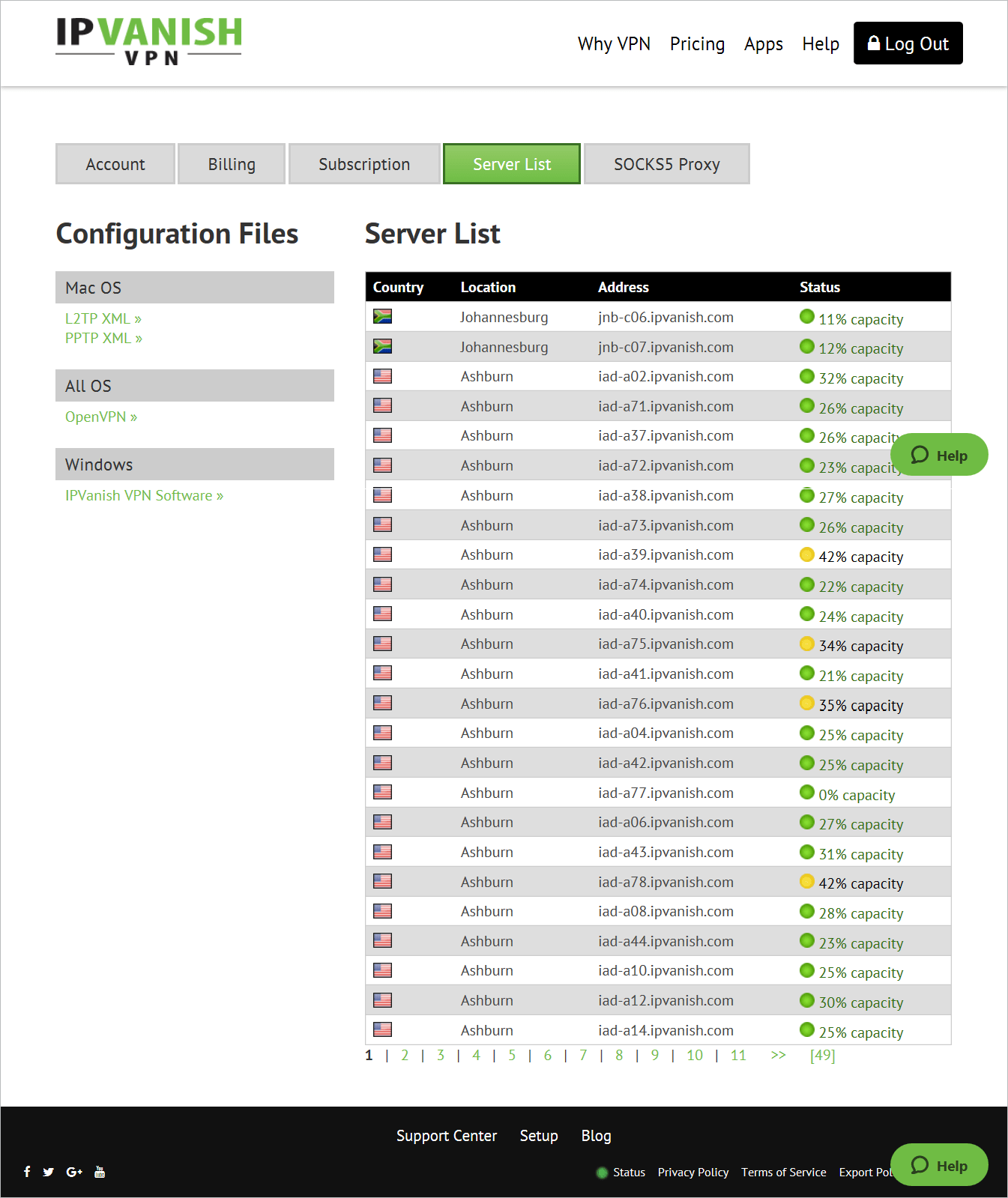Open the IPVanish VPN Software link
This screenshot has height=1198, width=1008.
(144, 495)
